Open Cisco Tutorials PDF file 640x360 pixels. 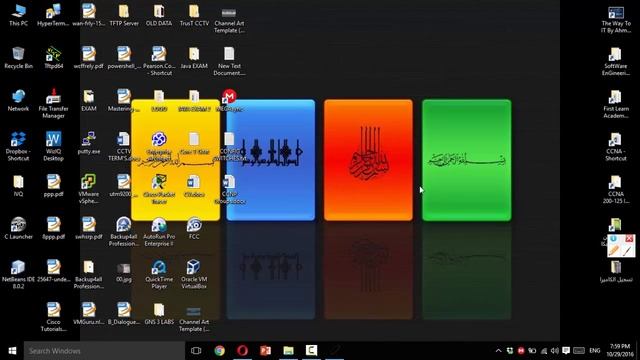(53, 317)
